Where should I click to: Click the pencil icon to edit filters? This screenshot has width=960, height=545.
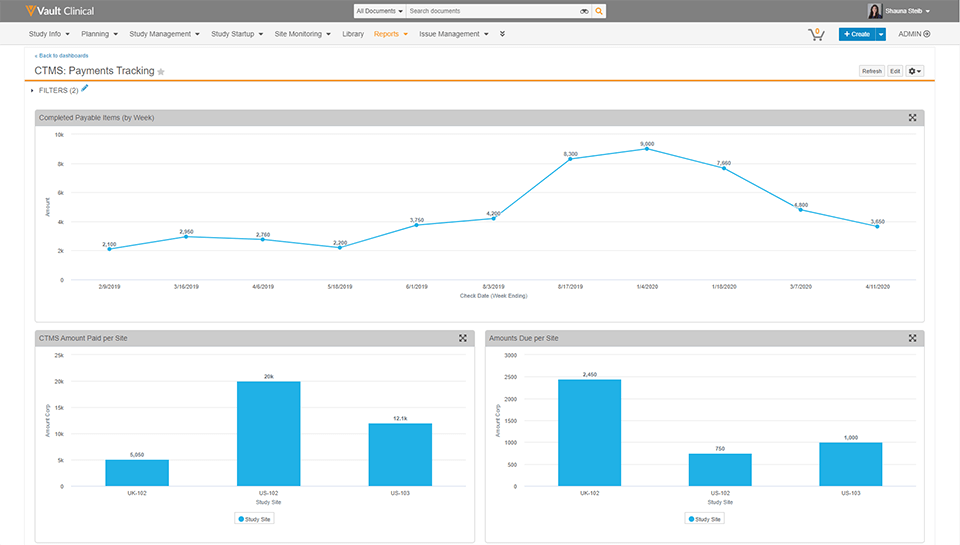pyautogui.click(x=85, y=89)
